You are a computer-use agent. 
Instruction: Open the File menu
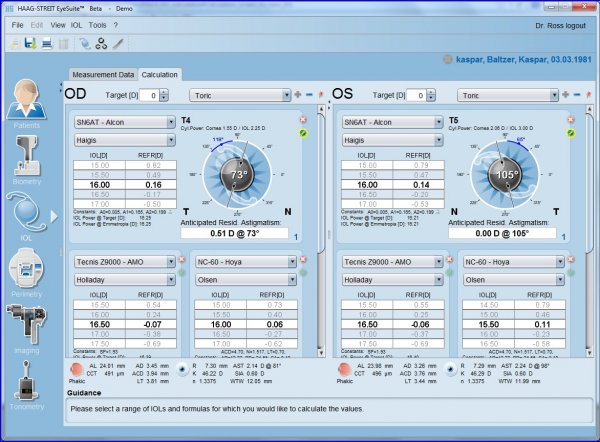pos(17,25)
